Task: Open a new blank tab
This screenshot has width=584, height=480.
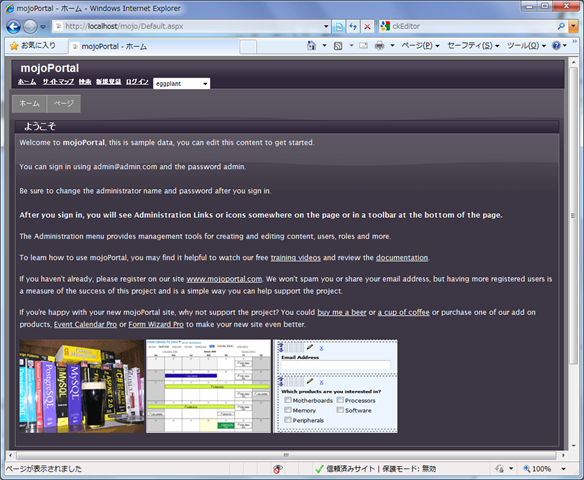Action: (x=248, y=47)
